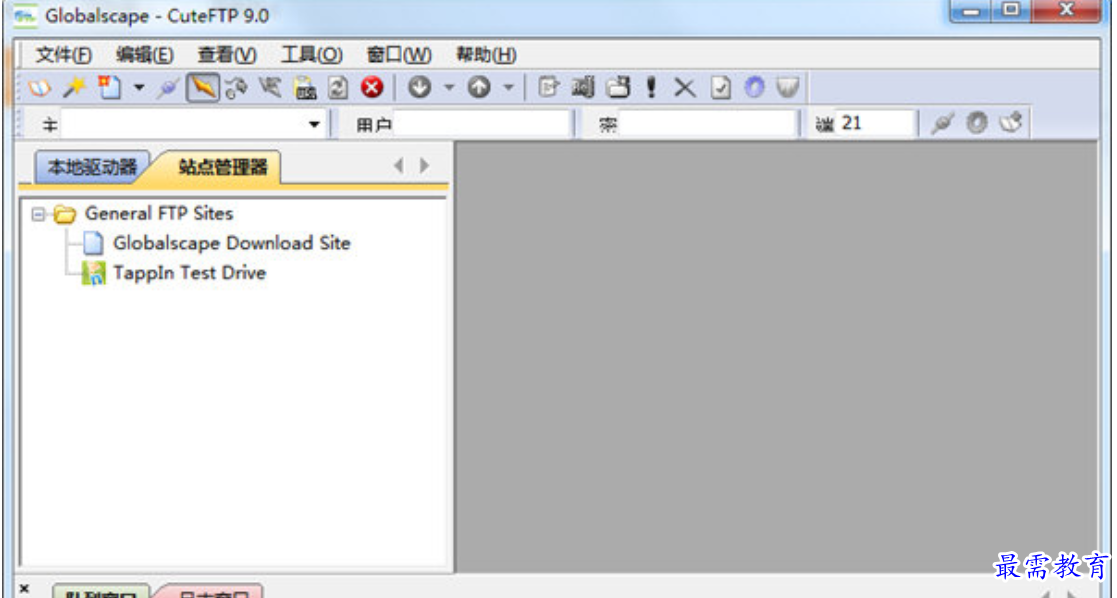Click the CuteFTP title bar app icon

tap(26, 16)
